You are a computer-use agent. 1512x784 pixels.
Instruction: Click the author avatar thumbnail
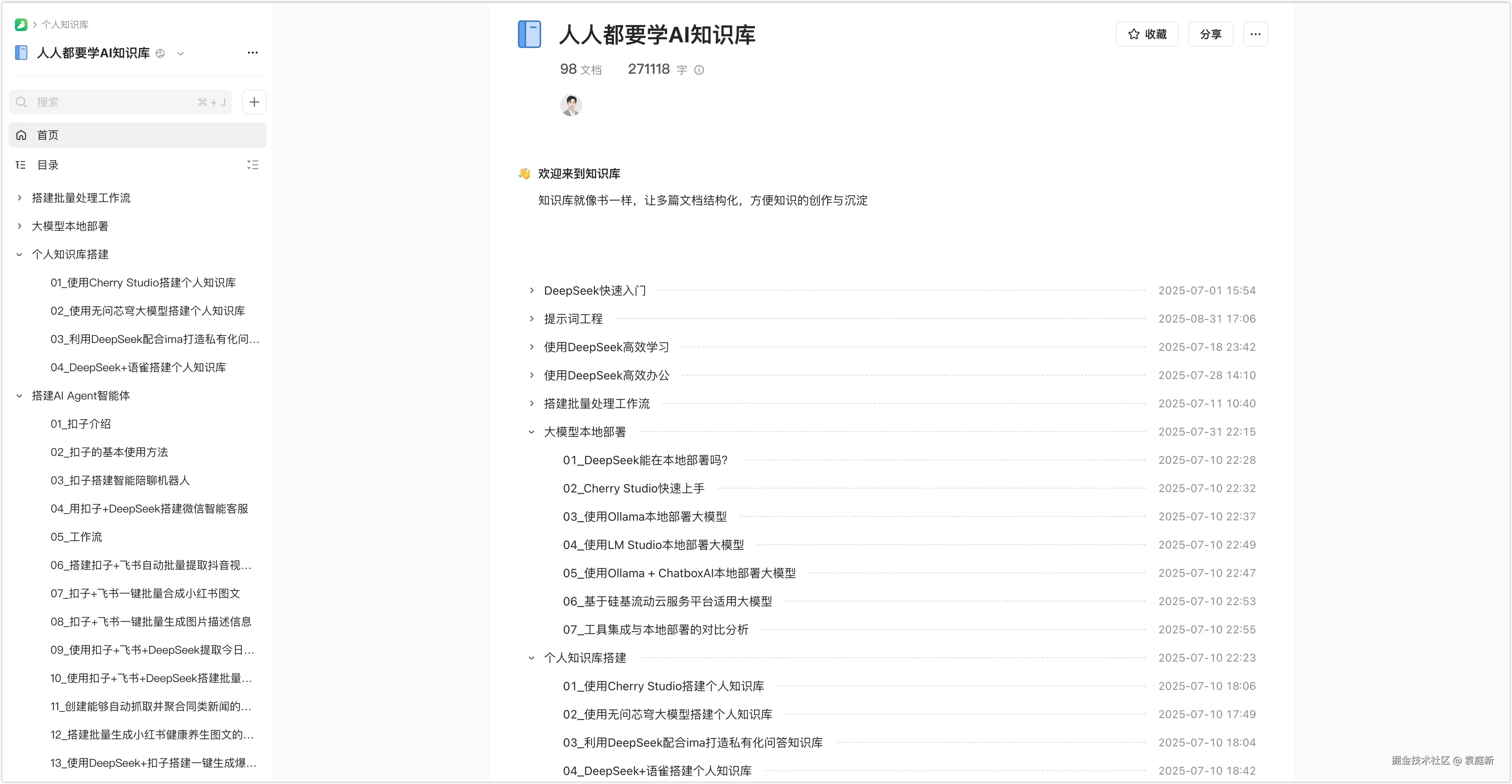pyautogui.click(x=570, y=105)
